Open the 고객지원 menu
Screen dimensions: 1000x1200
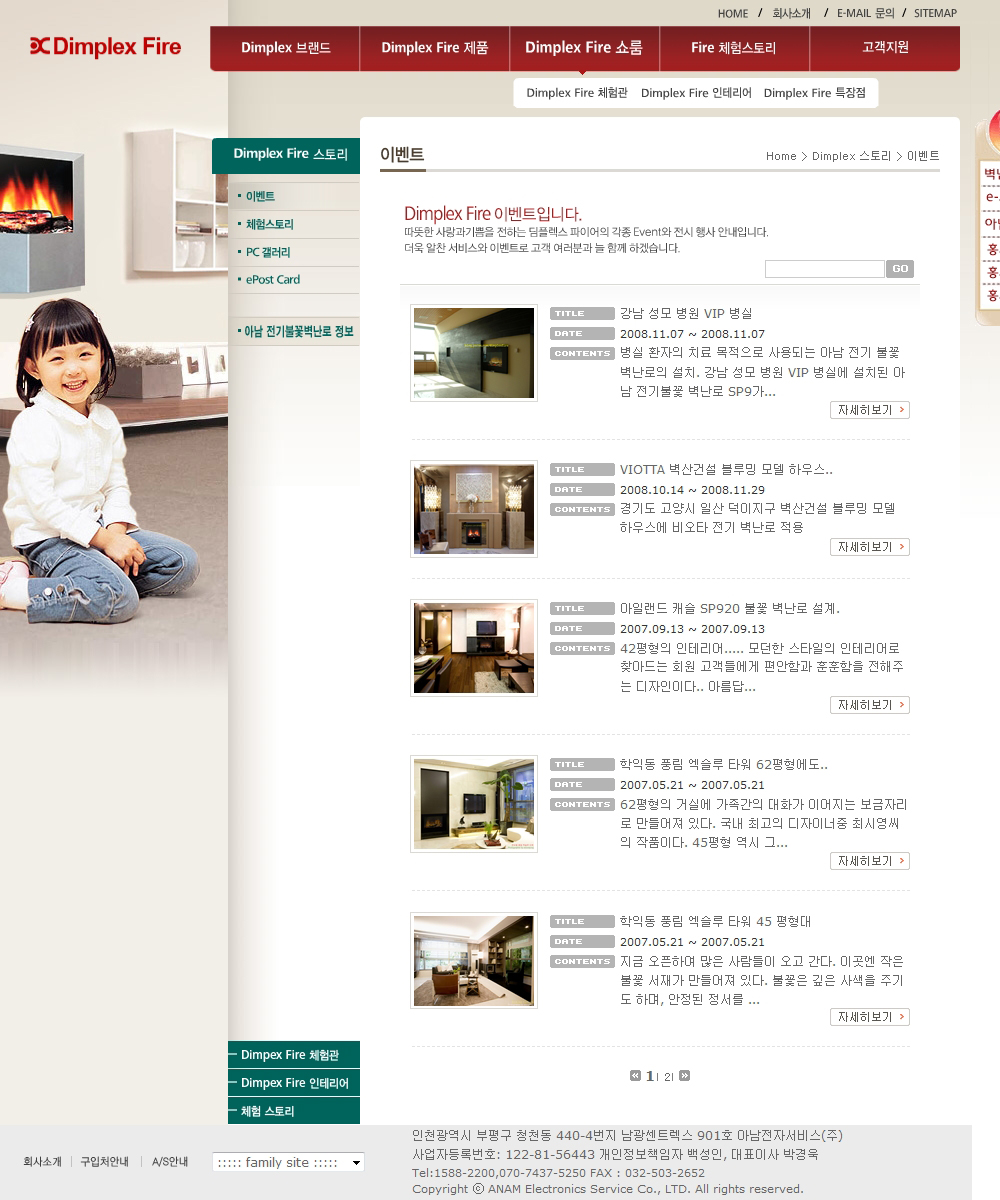pyautogui.click(x=884, y=48)
